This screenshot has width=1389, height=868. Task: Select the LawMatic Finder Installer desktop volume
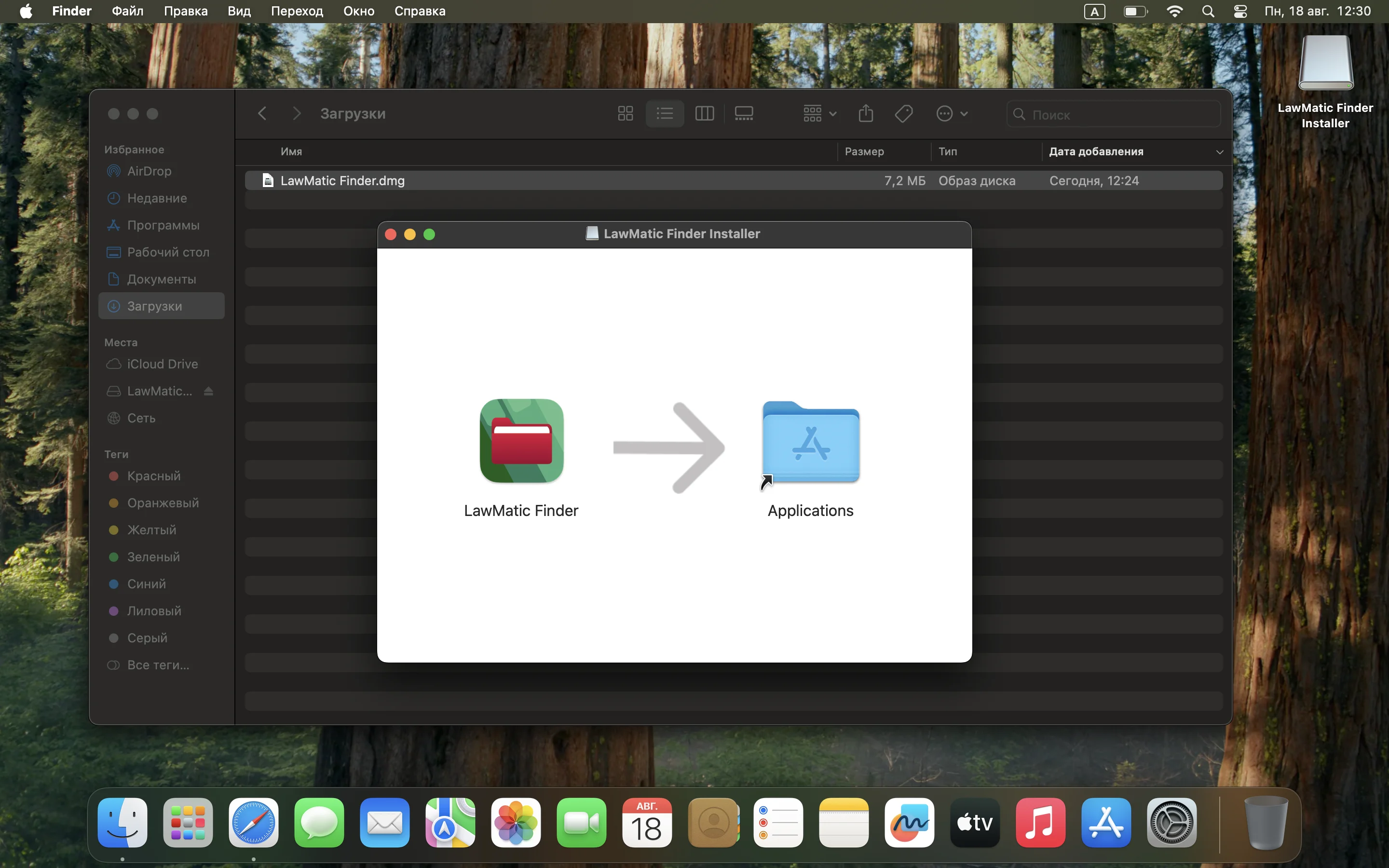click(1325, 63)
